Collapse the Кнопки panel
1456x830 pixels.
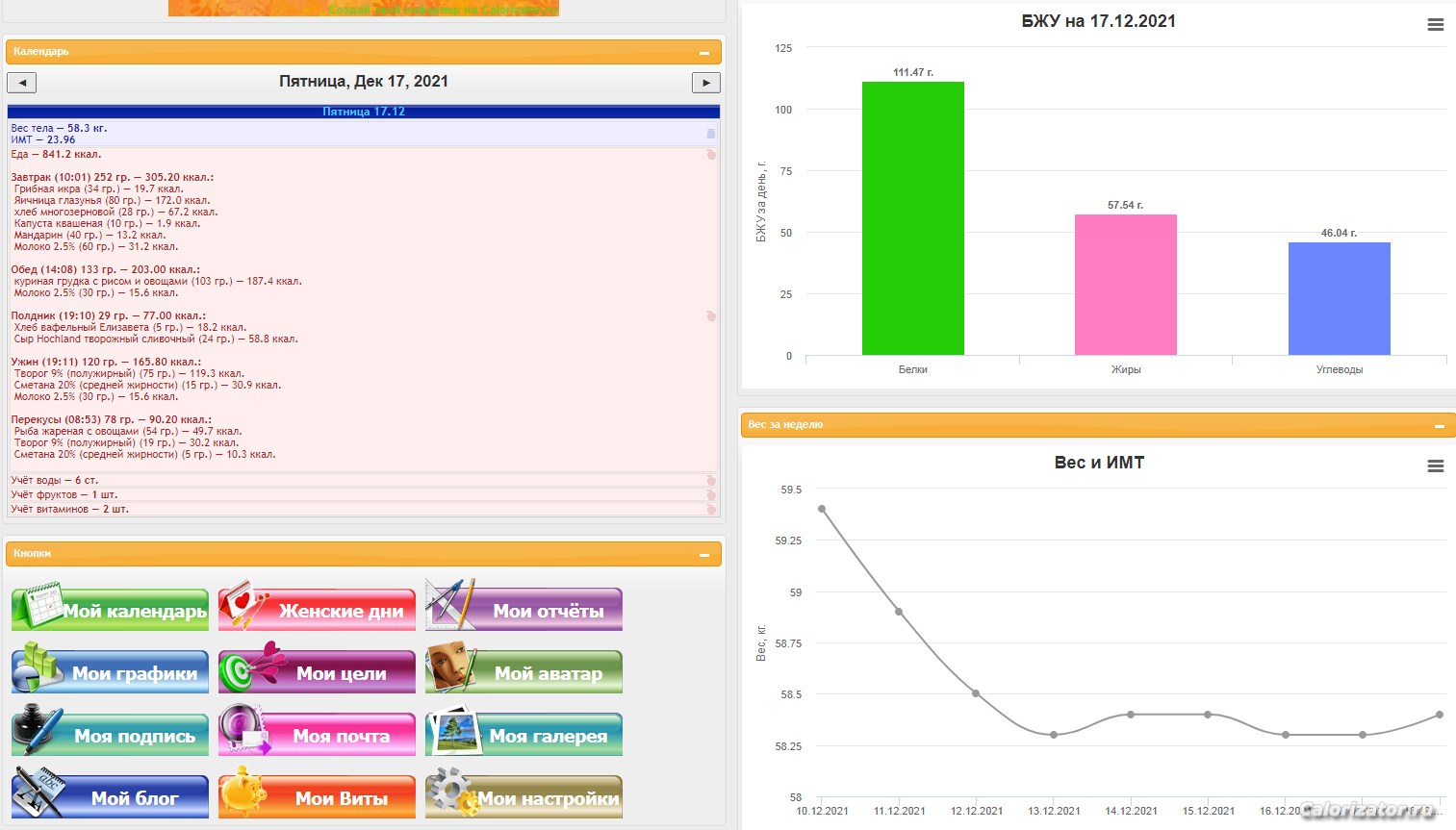coord(704,555)
